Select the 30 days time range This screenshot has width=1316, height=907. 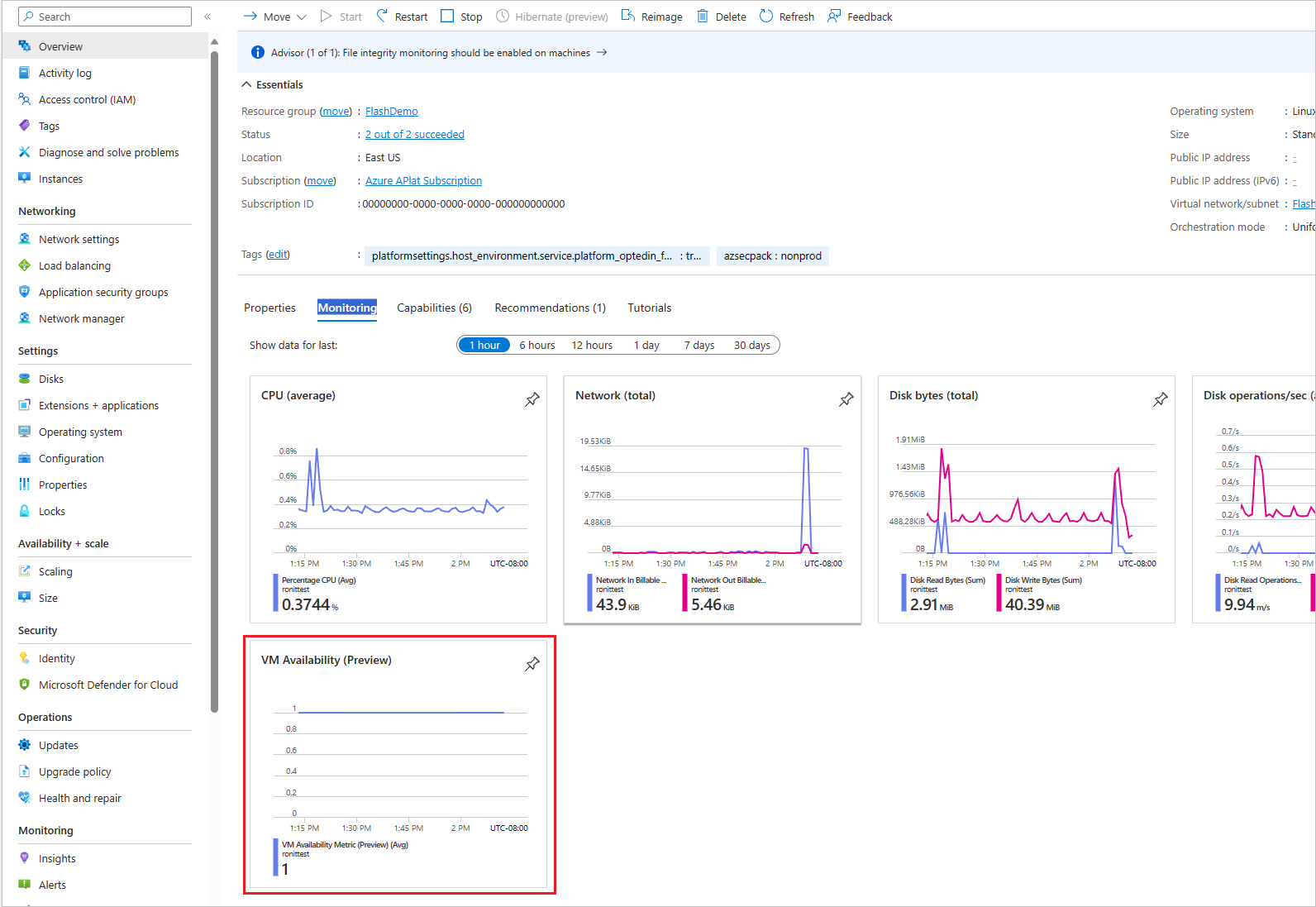tap(751, 345)
